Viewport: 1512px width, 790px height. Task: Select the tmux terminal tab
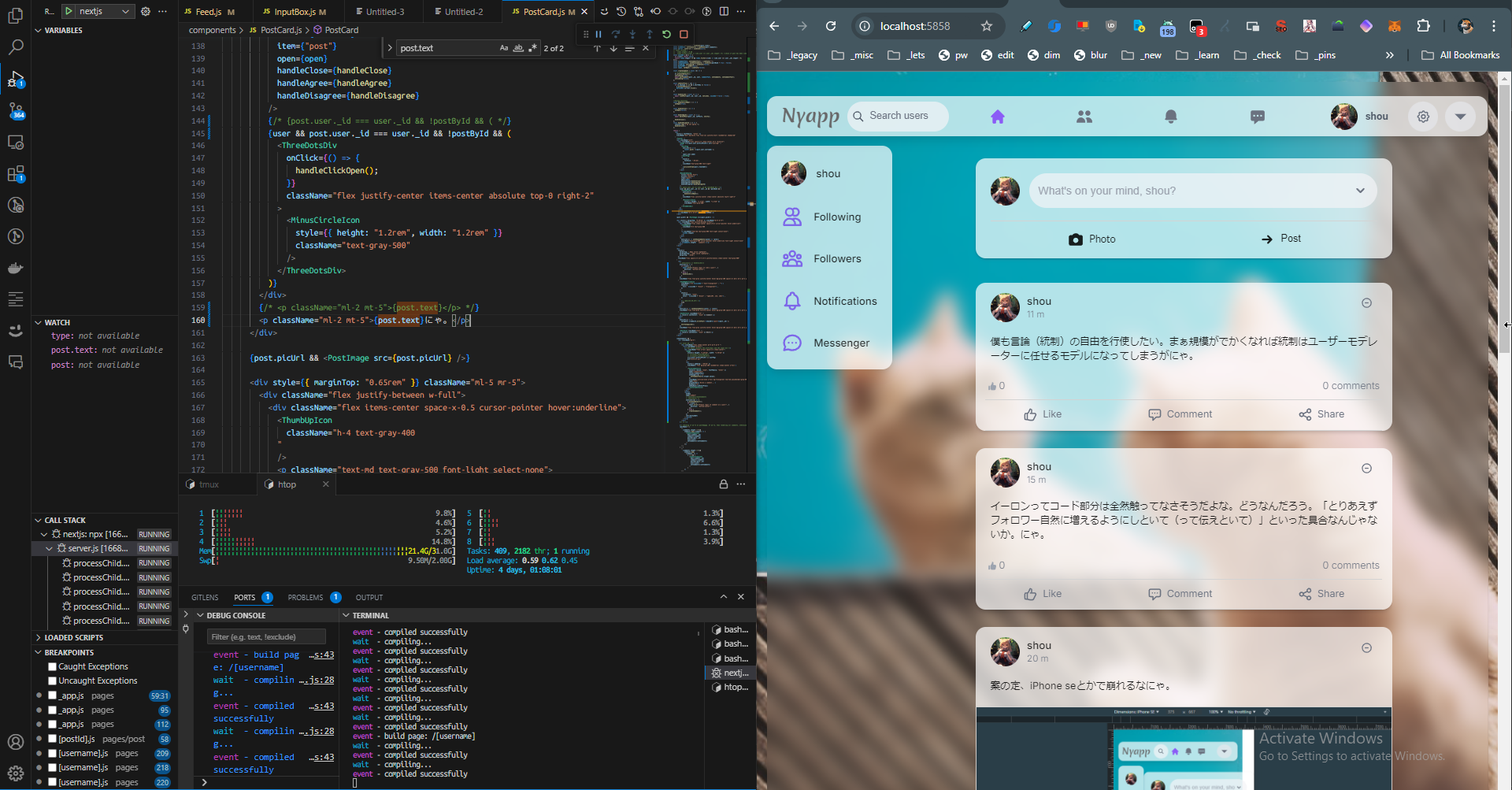click(208, 484)
